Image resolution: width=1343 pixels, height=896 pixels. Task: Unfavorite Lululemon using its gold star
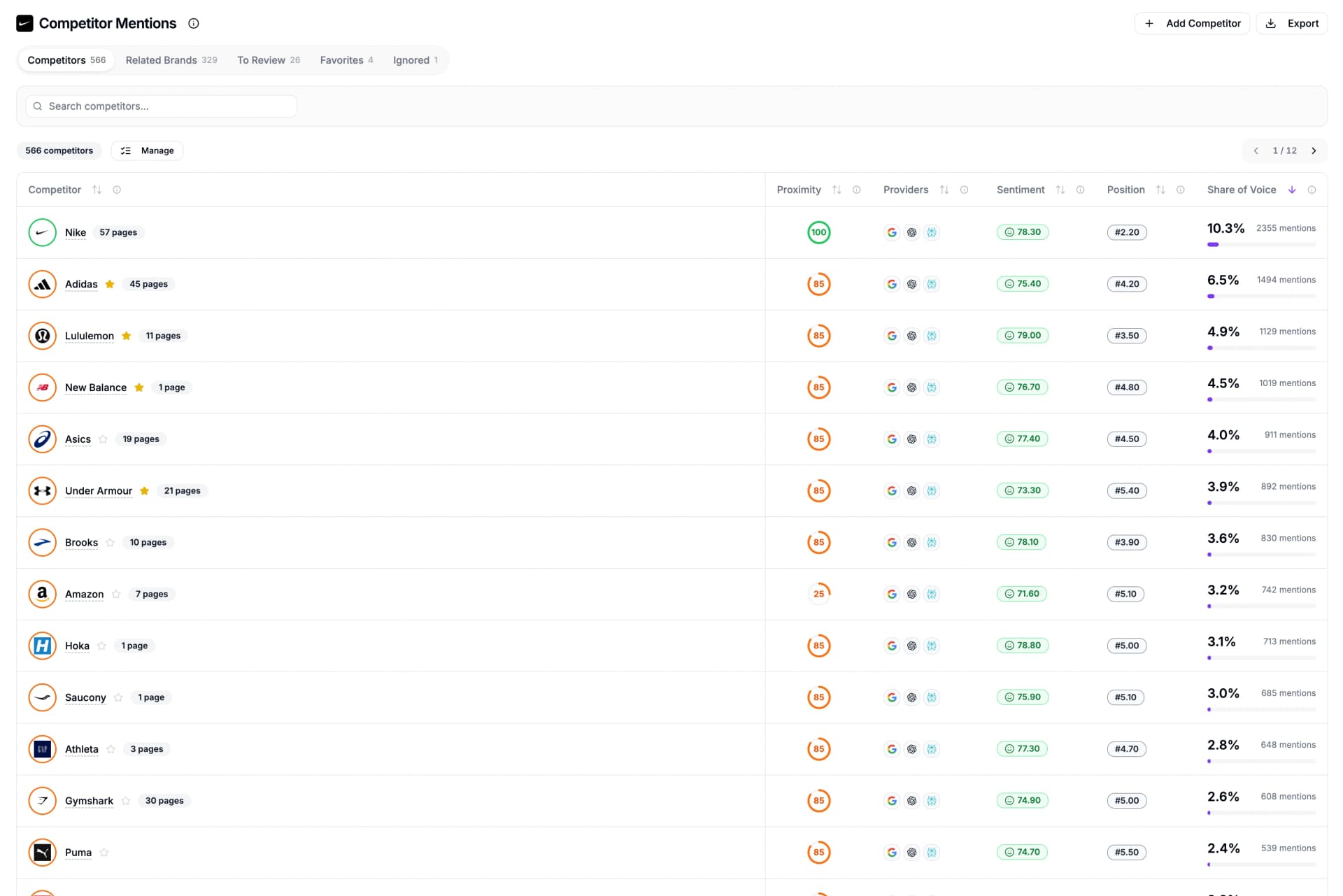[127, 336]
